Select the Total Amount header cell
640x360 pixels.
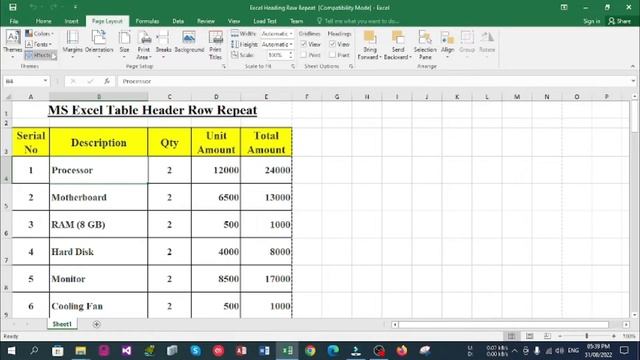[x=266, y=142]
